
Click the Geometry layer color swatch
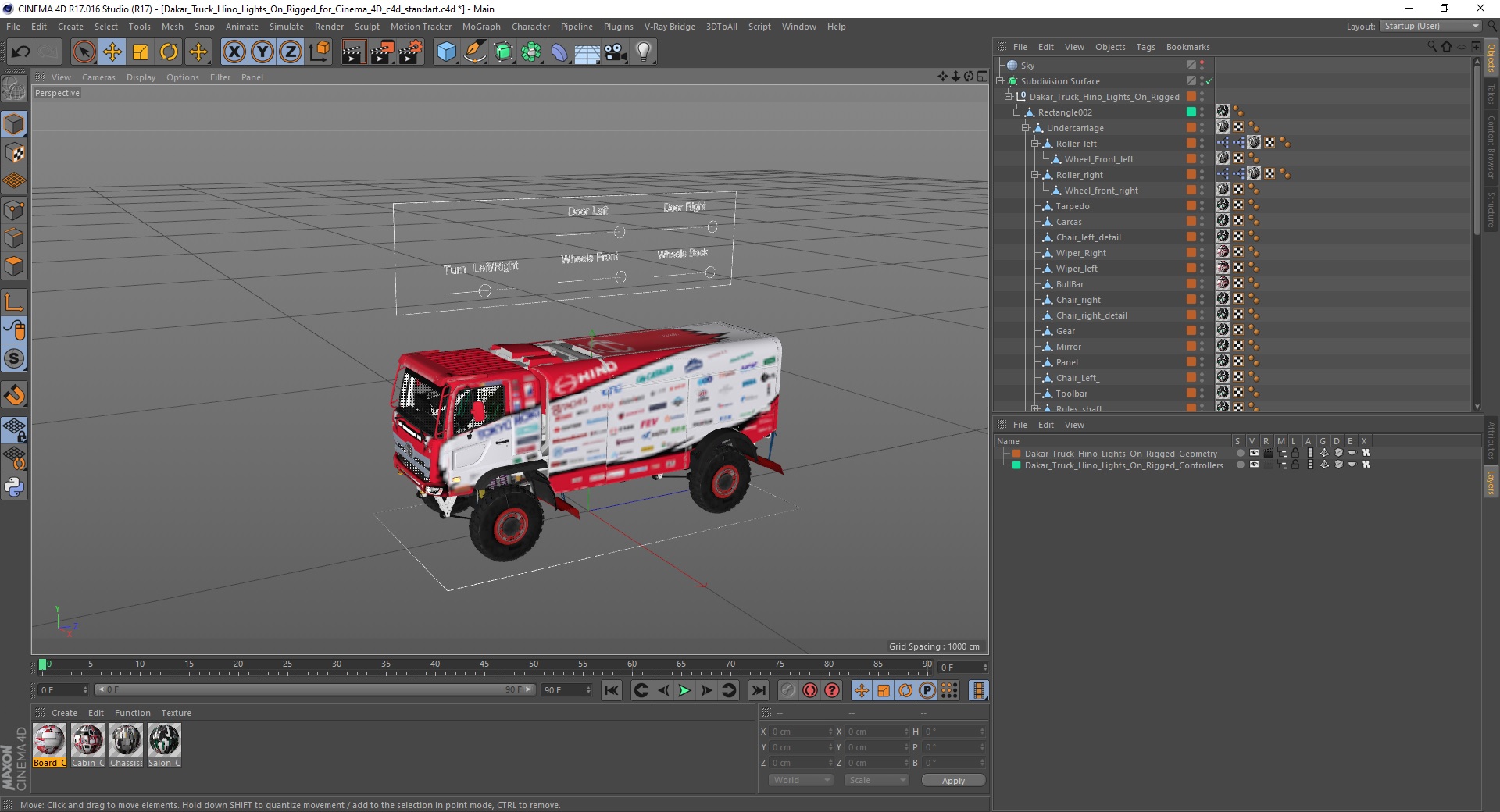click(x=1016, y=453)
